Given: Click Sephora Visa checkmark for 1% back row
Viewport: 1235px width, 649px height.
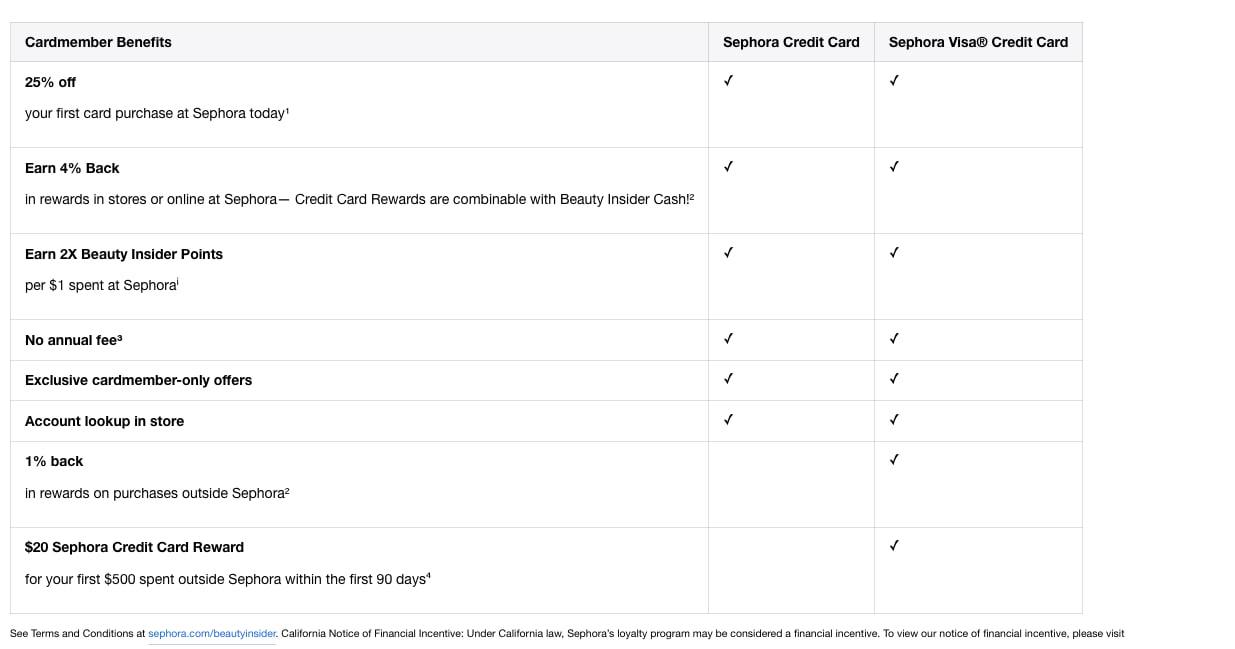Looking at the screenshot, I should tap(894, 460).
